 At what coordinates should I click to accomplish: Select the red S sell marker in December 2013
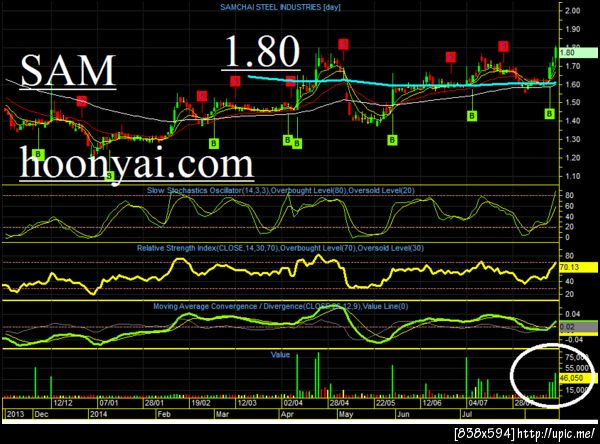[x=81, y=101]
